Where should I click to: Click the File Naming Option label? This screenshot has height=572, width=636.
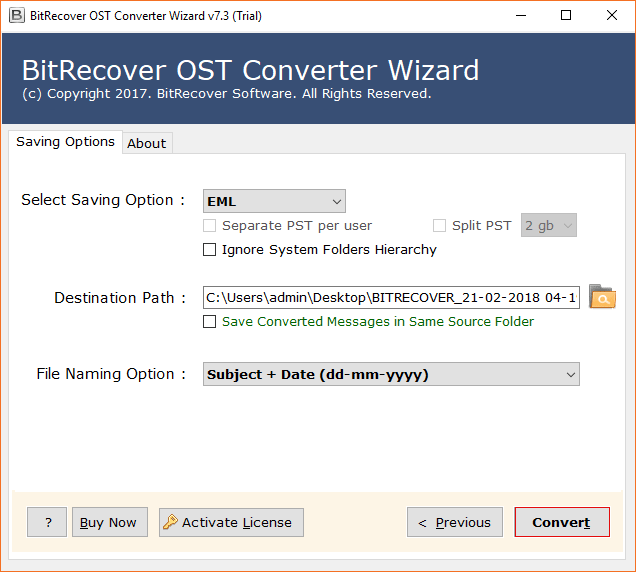tap(111, 374)
